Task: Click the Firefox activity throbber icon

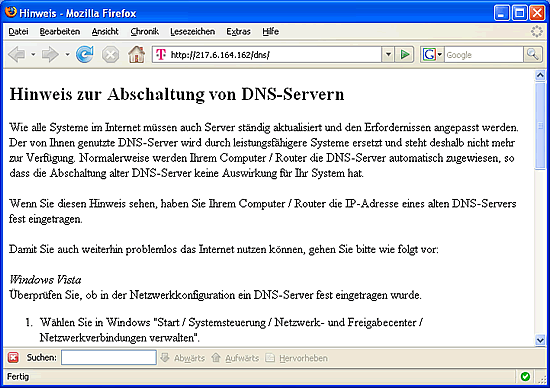Action: [536, 31]
